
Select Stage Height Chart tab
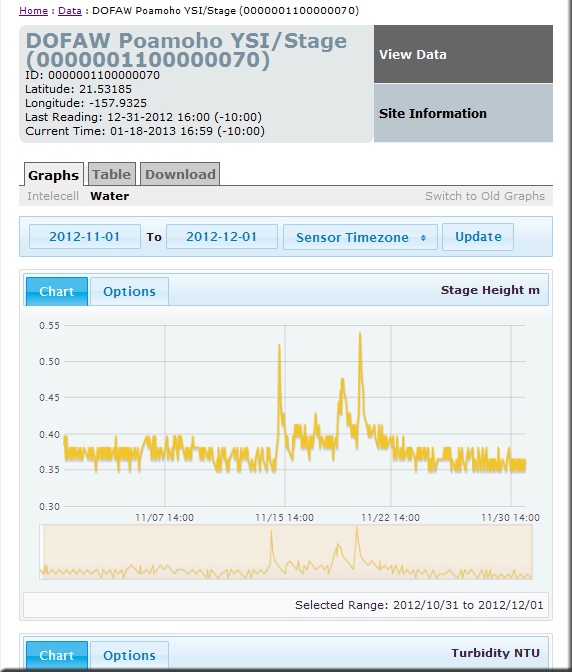[57, 291]
